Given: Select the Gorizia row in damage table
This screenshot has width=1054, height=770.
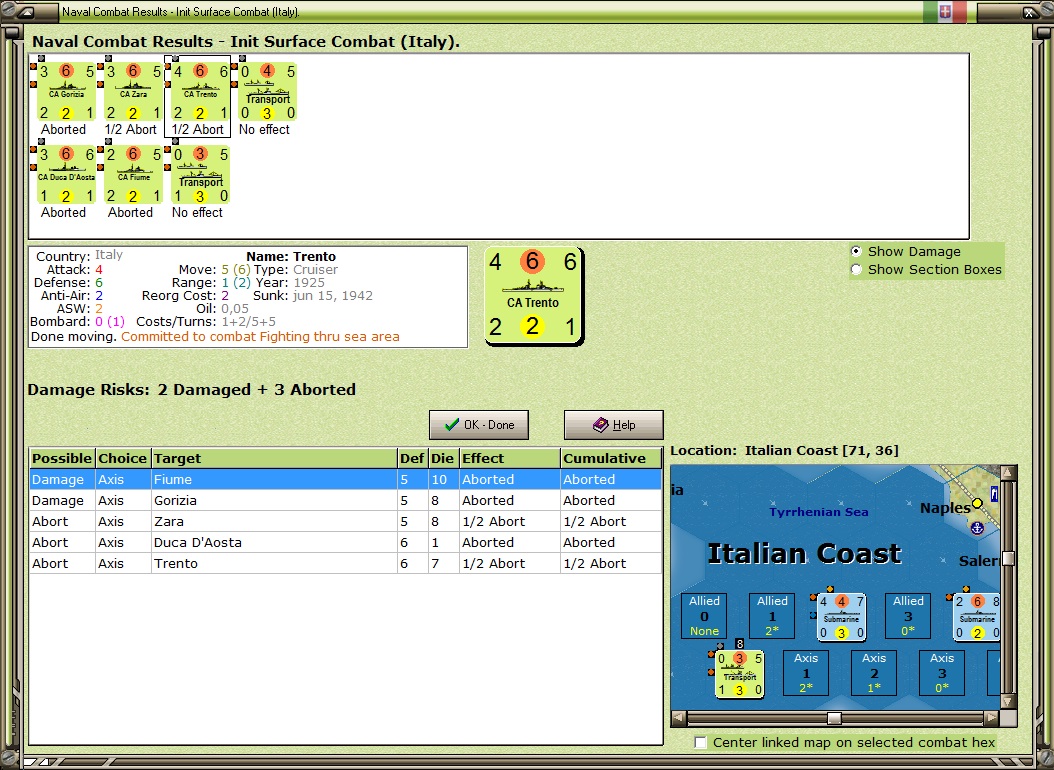Looking at the screenshot, I should [x=346, y=501].
